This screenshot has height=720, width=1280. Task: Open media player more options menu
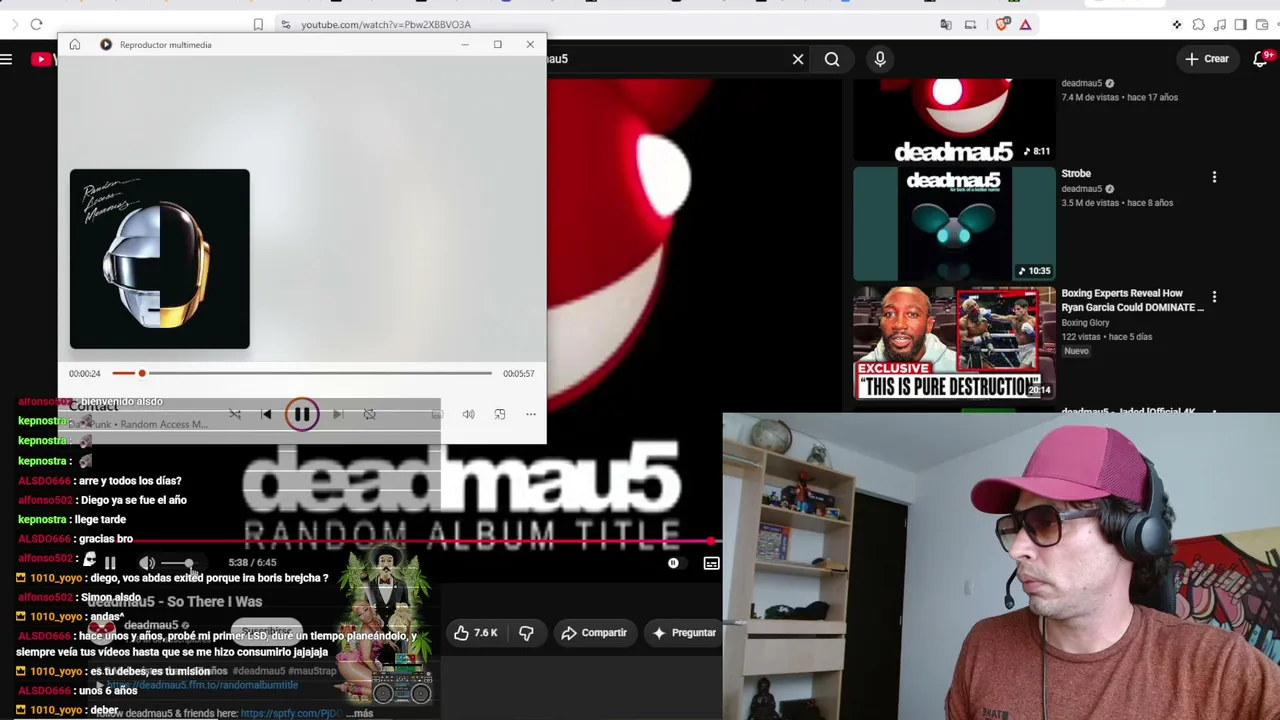pos(531,414)
